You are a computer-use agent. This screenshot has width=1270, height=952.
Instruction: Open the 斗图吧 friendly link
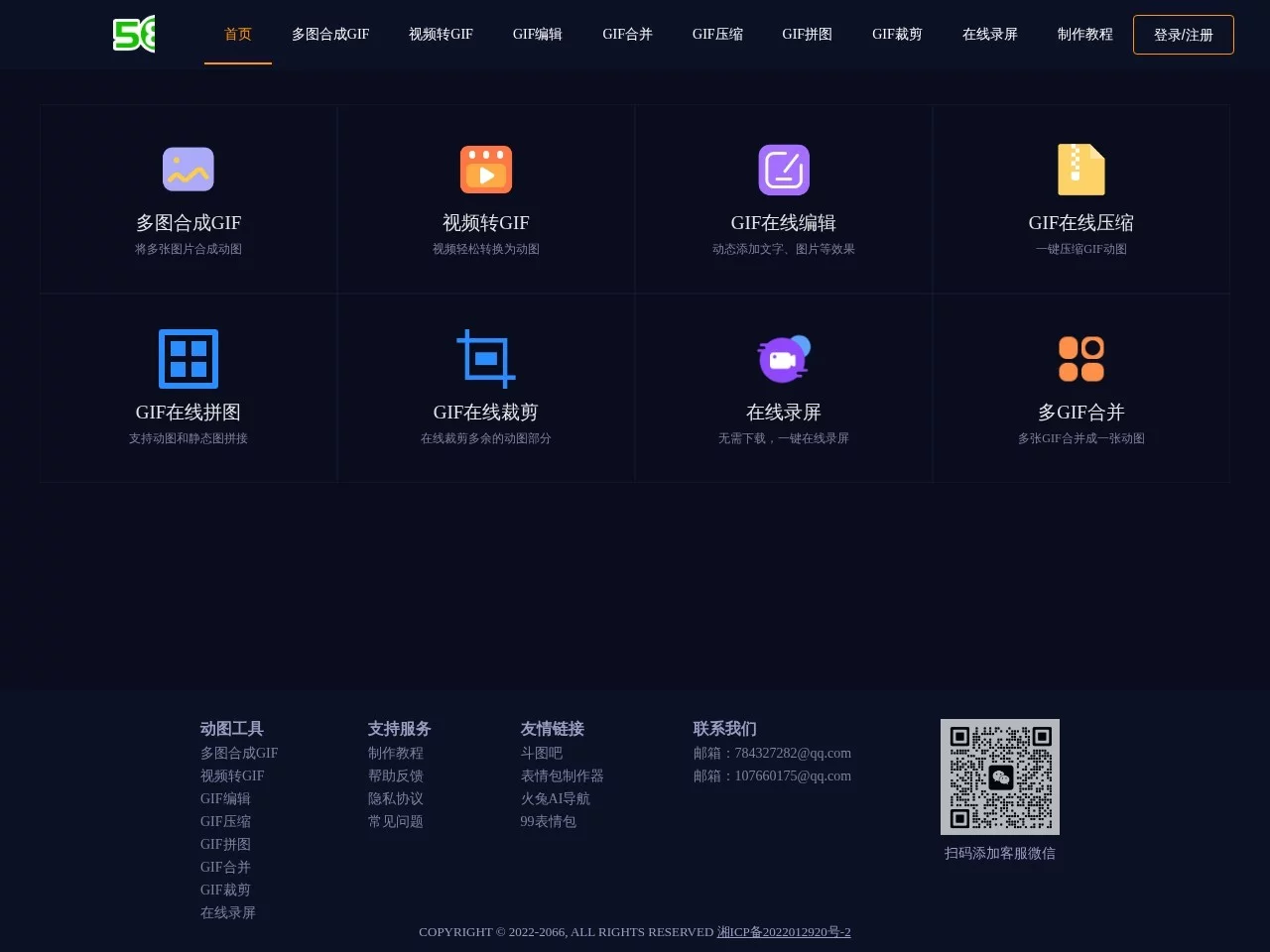pos(542,753)
